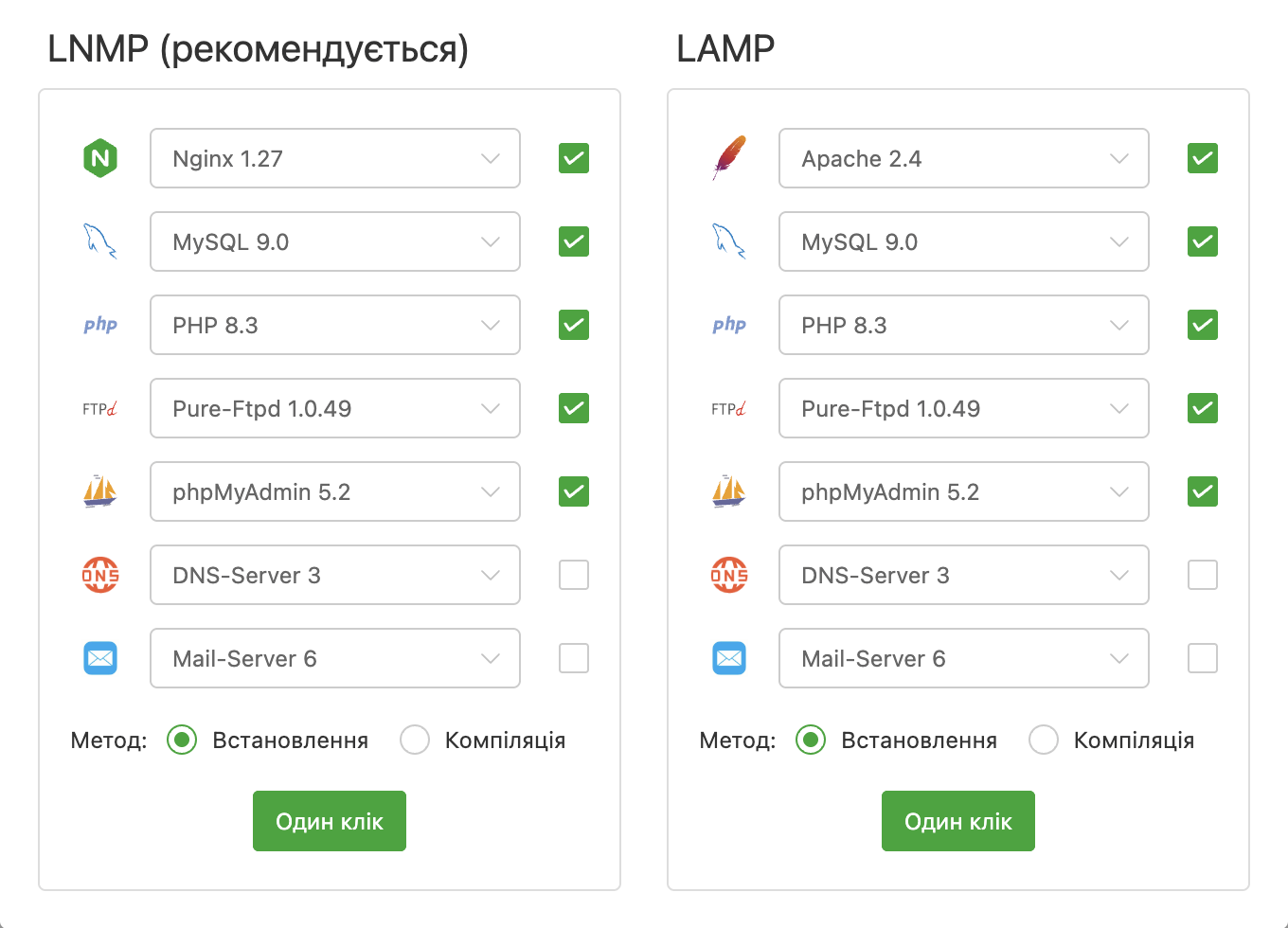Open Mail-Server 6 dropdown in LNMP

click(x=335, y=658)
